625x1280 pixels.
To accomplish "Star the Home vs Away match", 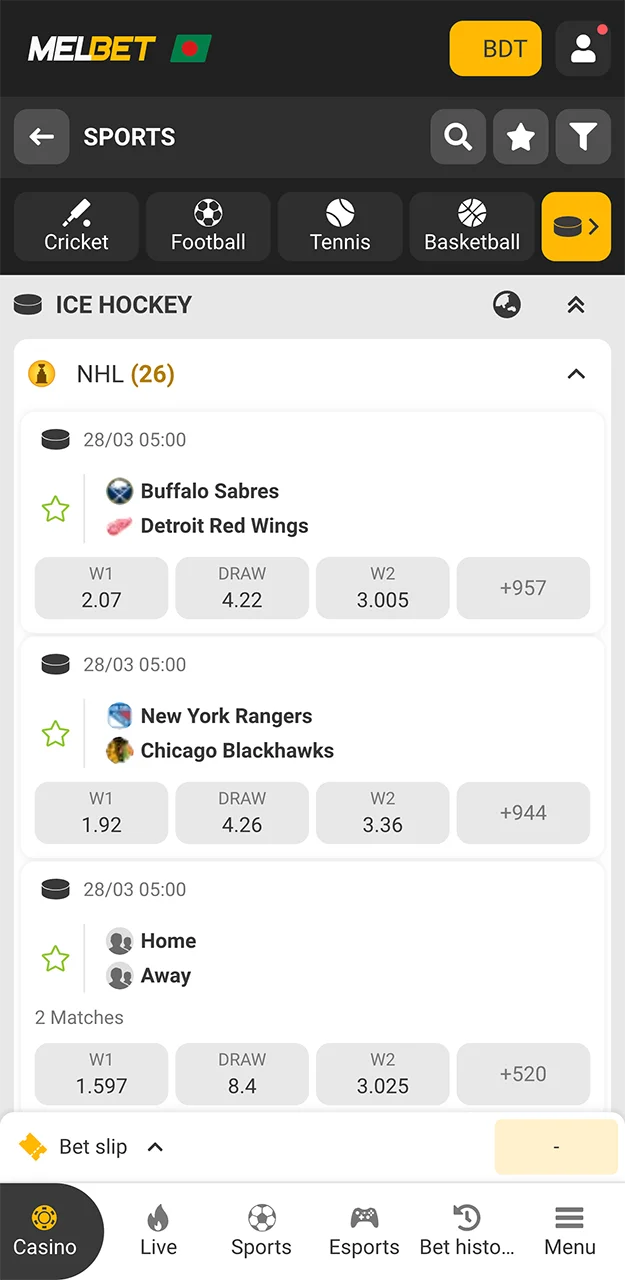I will (x=55, y=958).
